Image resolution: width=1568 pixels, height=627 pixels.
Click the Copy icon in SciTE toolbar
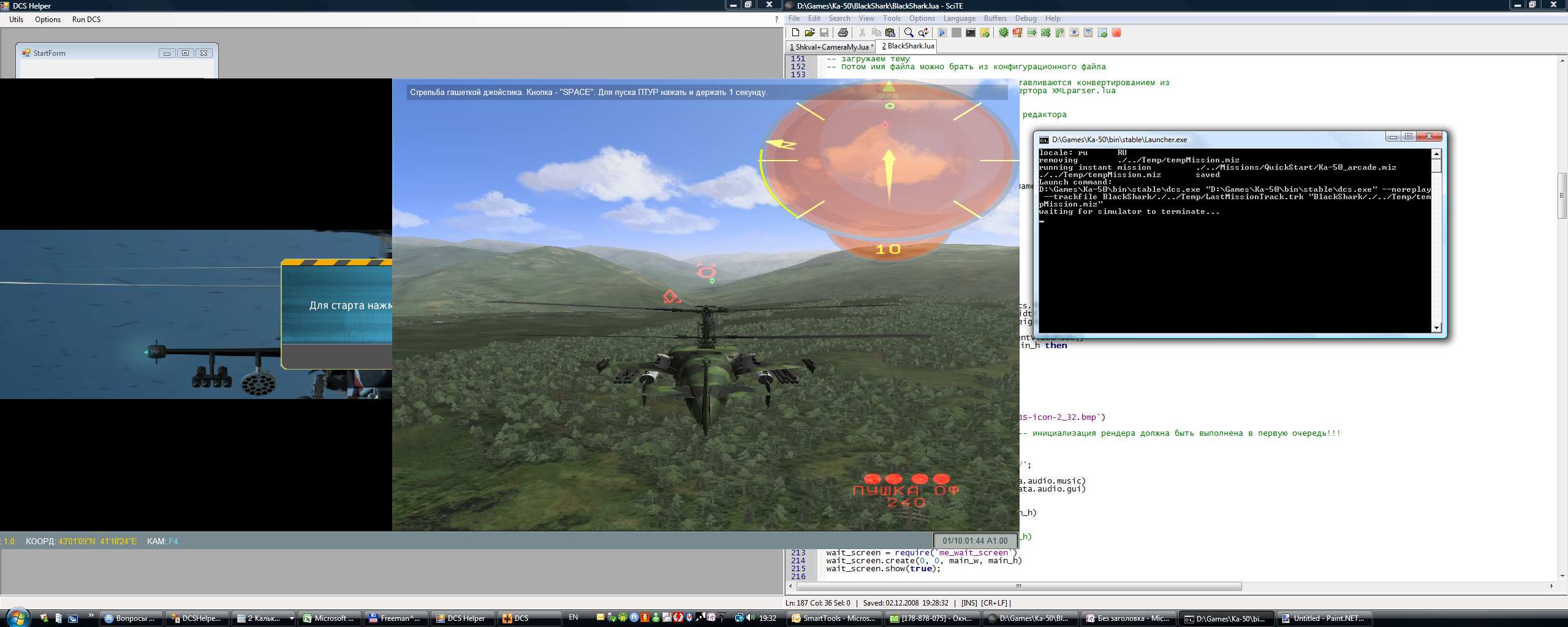tap(876, 32)
